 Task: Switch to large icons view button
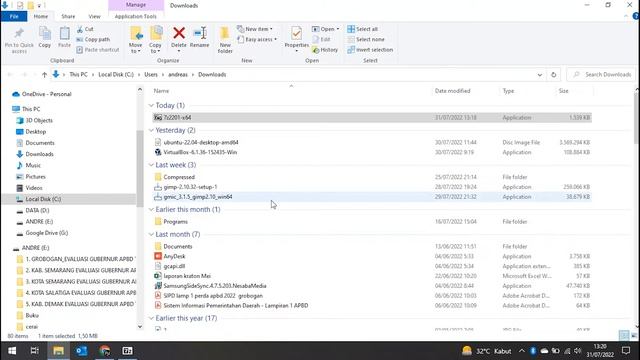tap(634, 336)
